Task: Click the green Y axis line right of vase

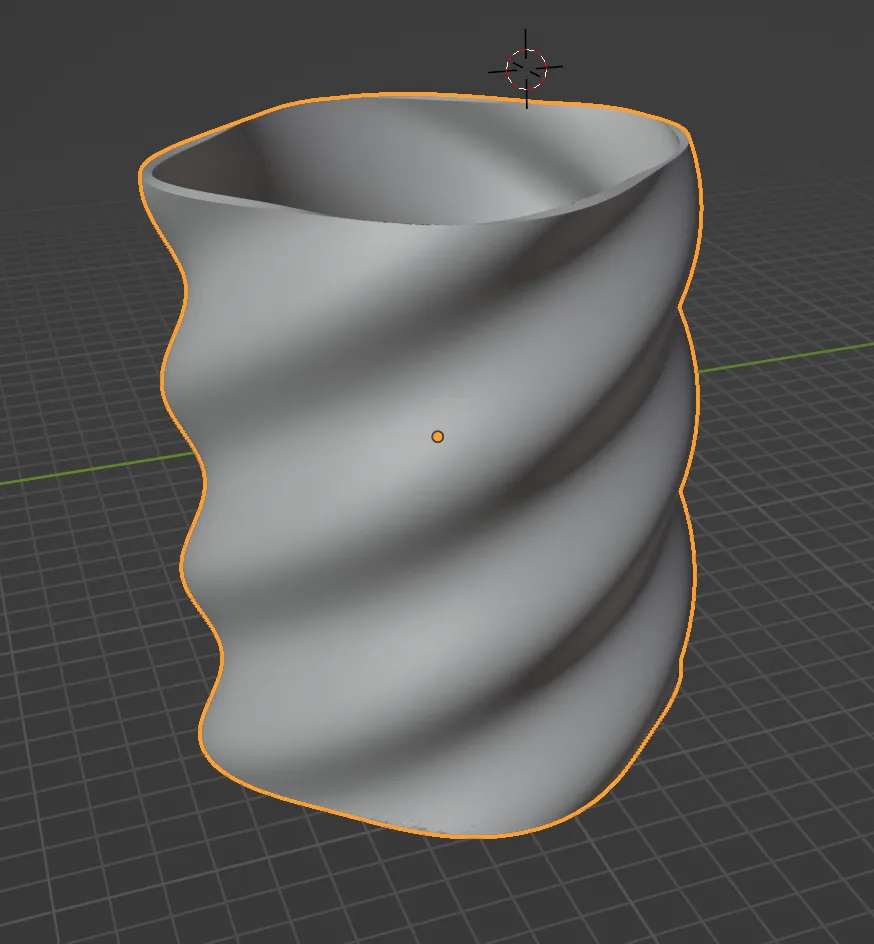Action: tap(790, 357)
